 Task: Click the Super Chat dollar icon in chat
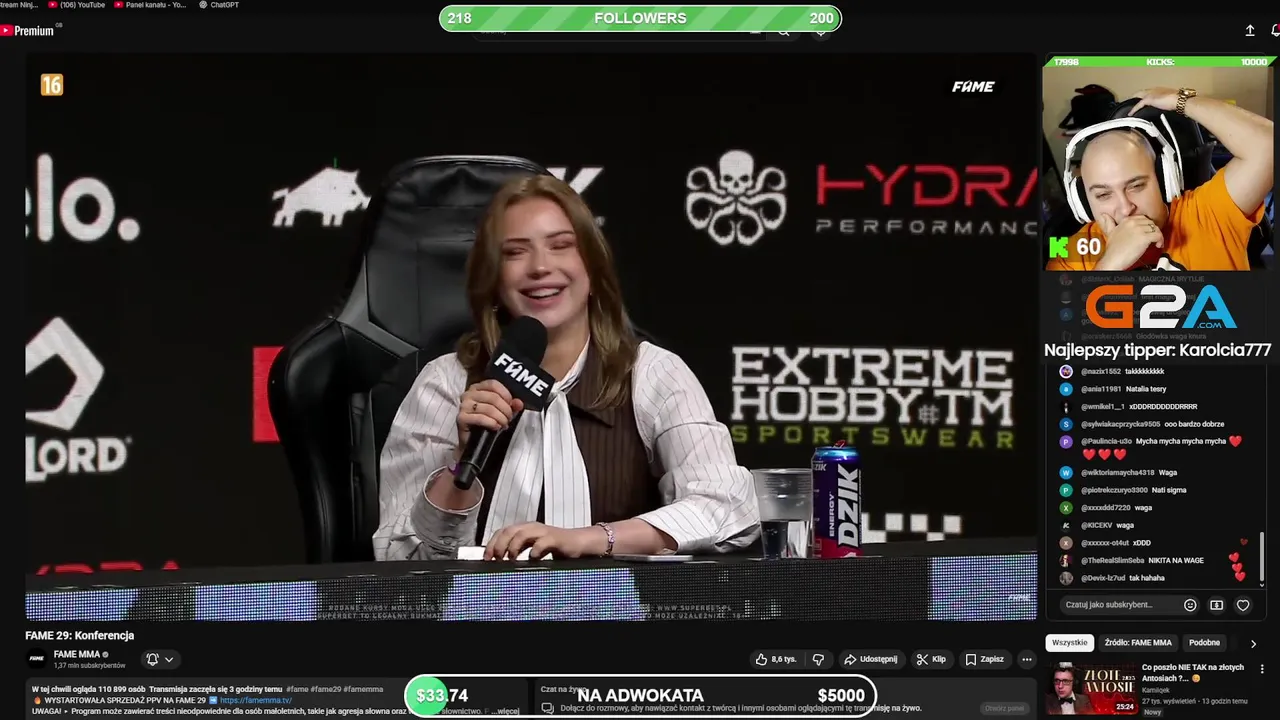[x=1216, y=604]
